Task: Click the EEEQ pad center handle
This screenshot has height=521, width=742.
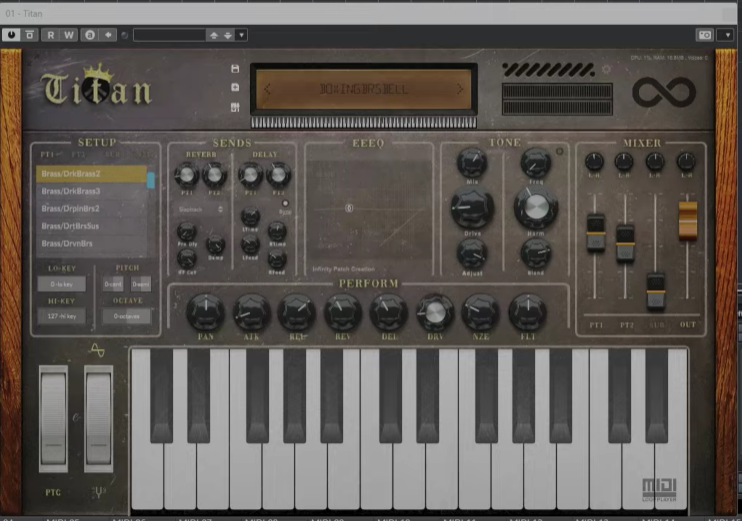Action: [349, 208]
